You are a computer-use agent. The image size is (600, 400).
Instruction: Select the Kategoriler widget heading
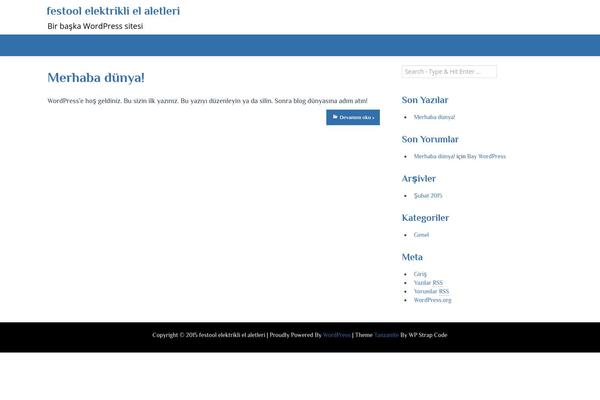click(426, 218)
